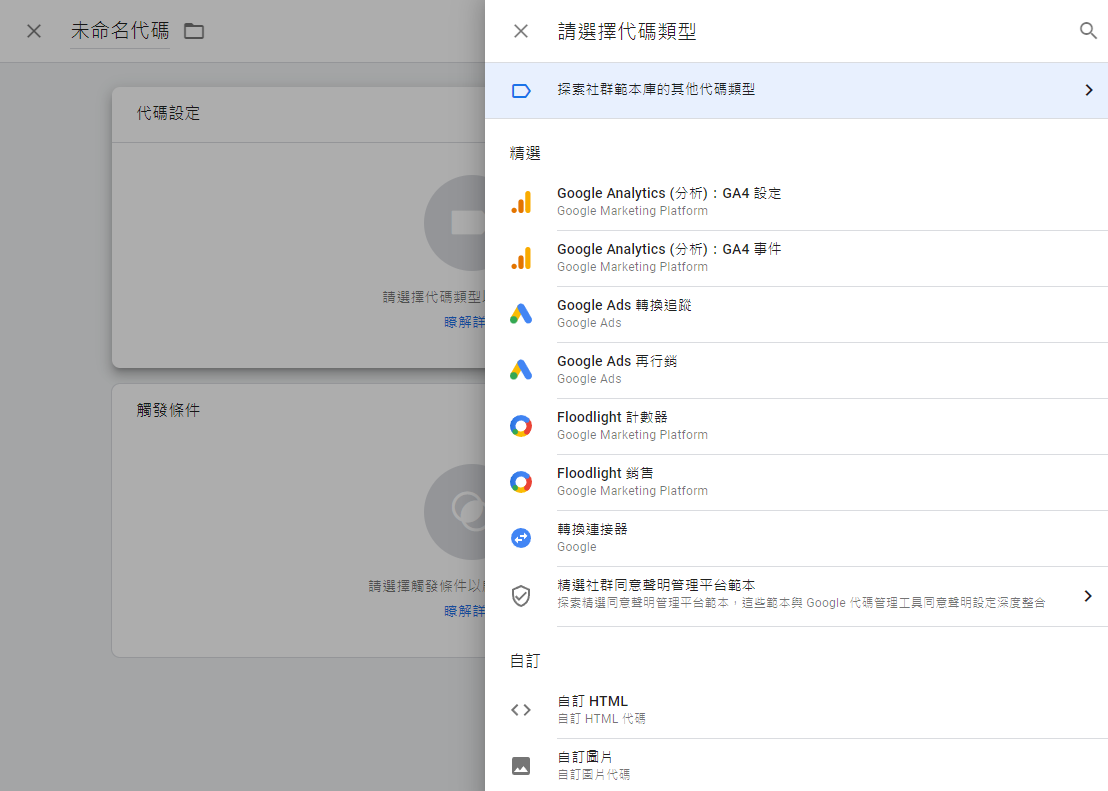Image resolution: width=1108 pixels, height=791 pixels.
Task: Click the Floodlight 銷售 icon
Action: coord(521,482)
